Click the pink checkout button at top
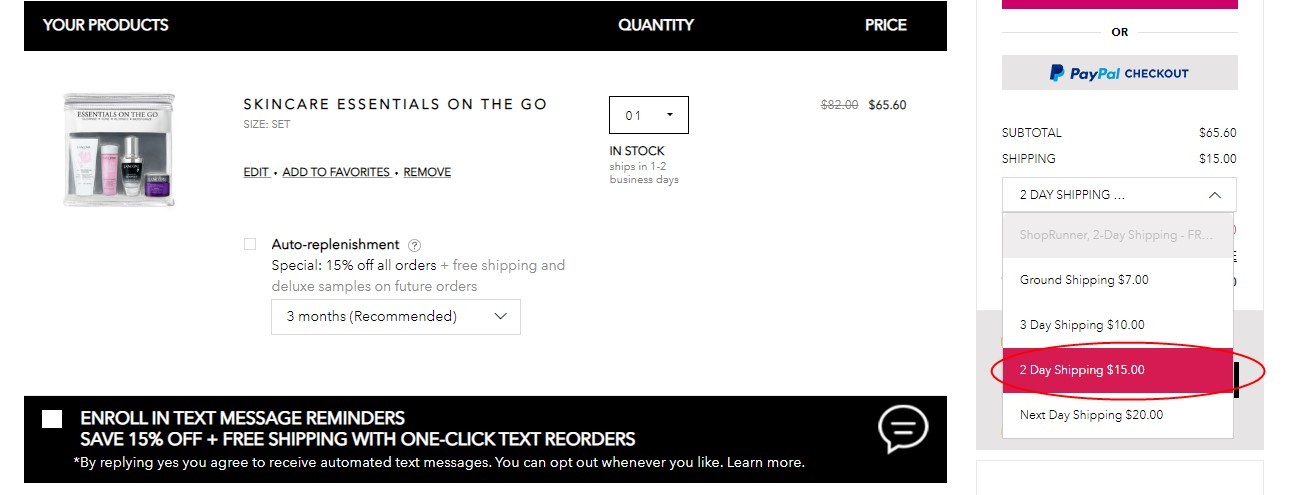Image resolution: width=1311 pixels, height=495 pixels. 1119,4
